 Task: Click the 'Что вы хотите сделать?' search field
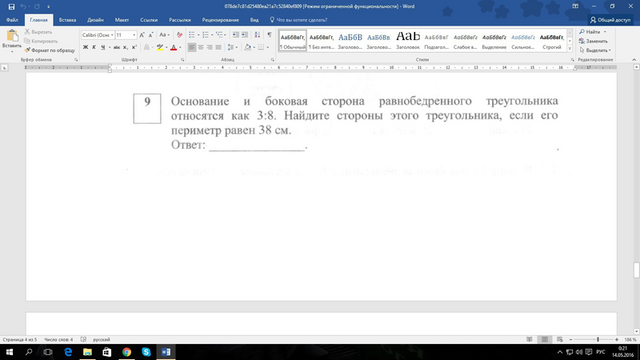[299, 20]
